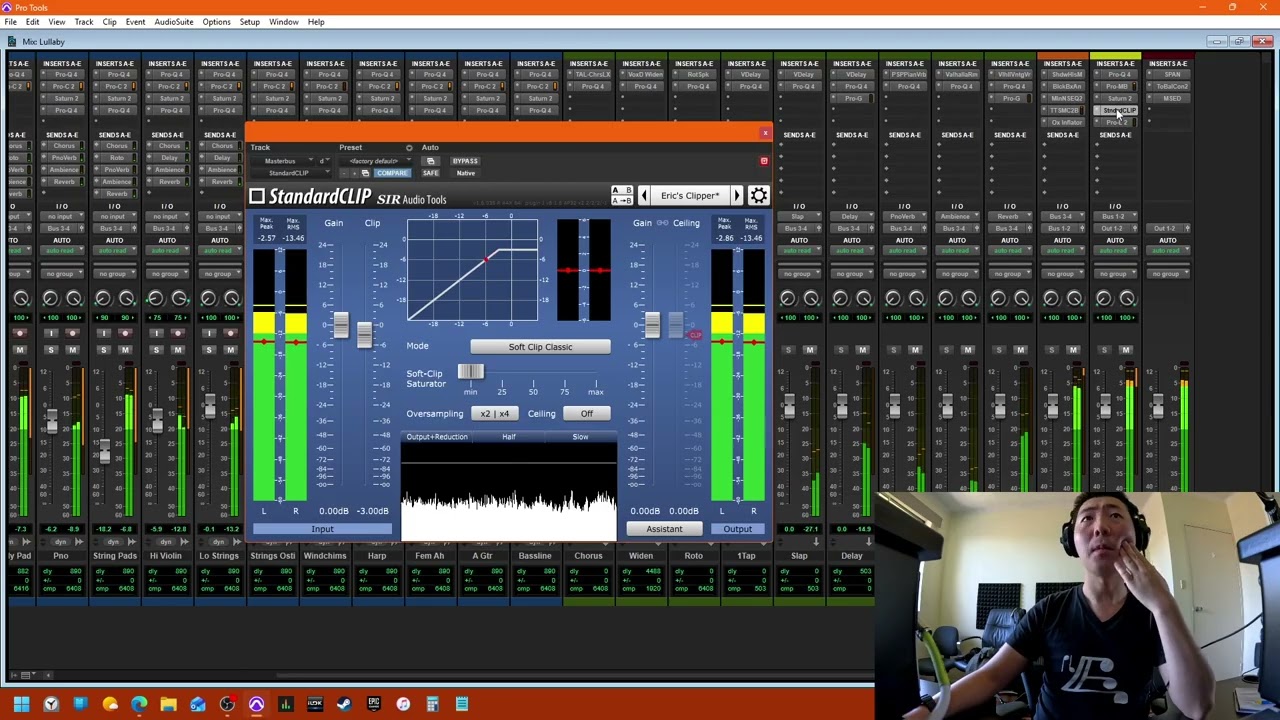
Task: Click the Native button in plug-in header
Action: [x=466, y=173]
